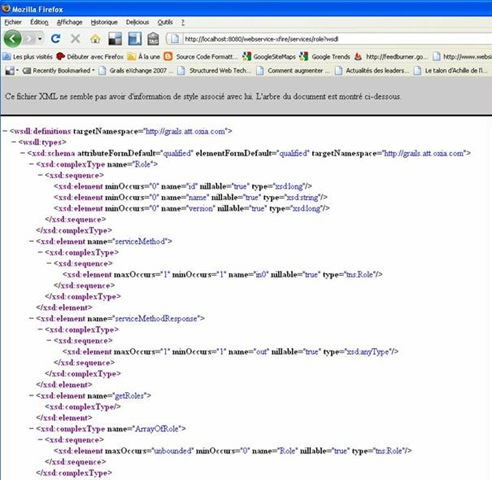
Task: Open the Fichier menu
Action: [x=13, y=22]
